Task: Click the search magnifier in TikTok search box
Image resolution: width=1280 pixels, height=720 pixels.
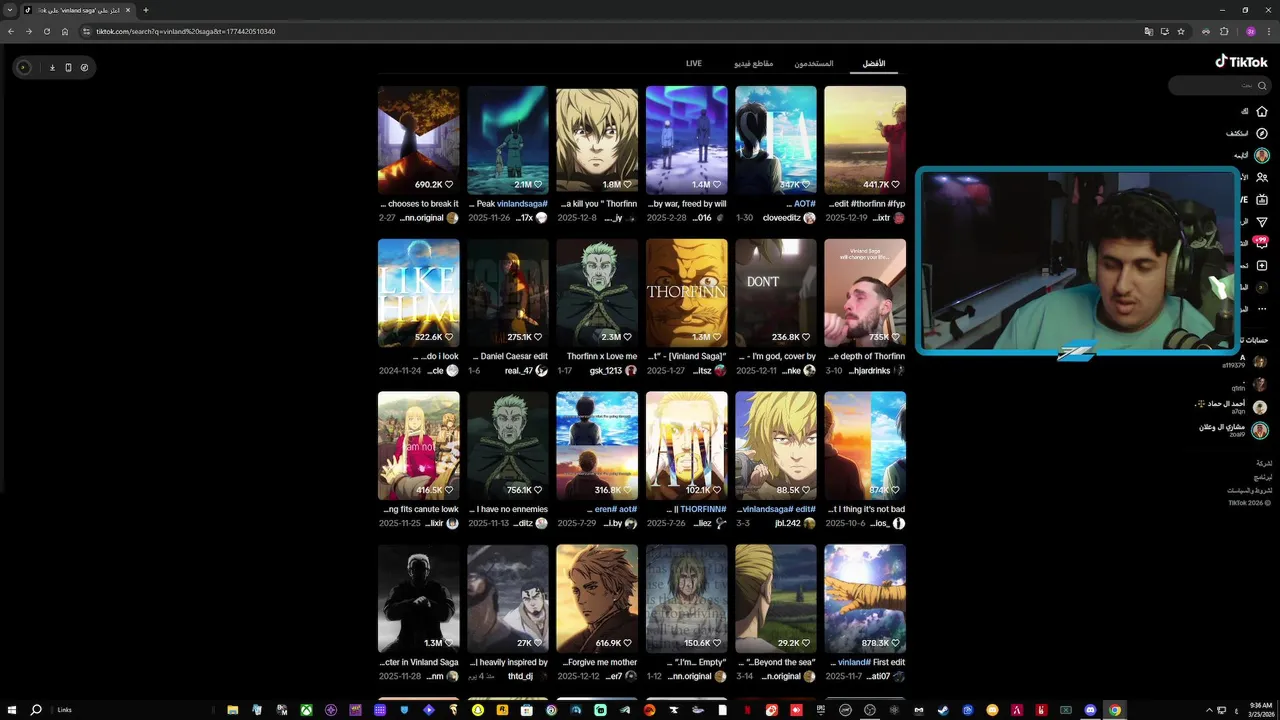Action: 1262,86
